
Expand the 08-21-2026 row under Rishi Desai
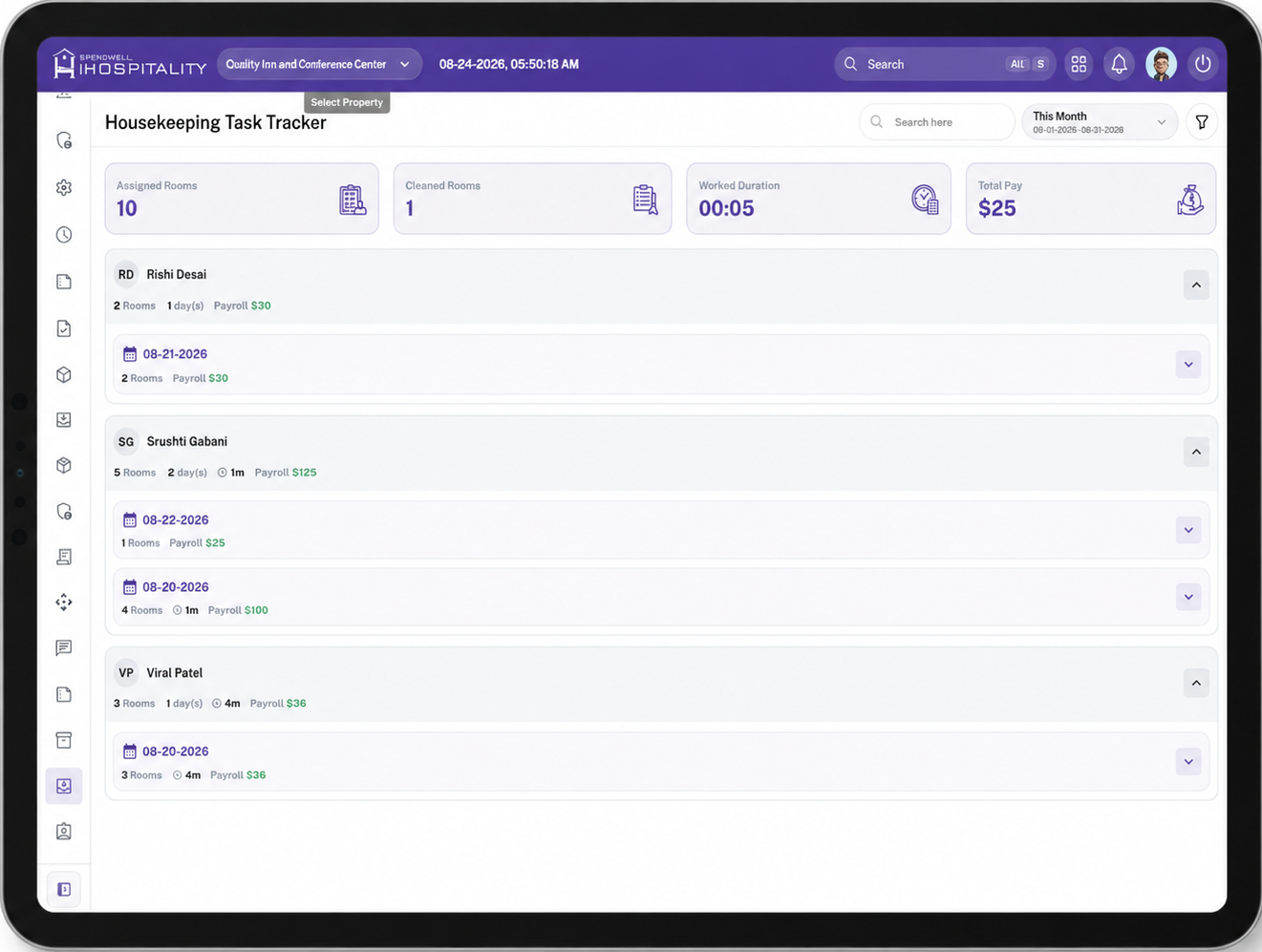click(1188, 365)
